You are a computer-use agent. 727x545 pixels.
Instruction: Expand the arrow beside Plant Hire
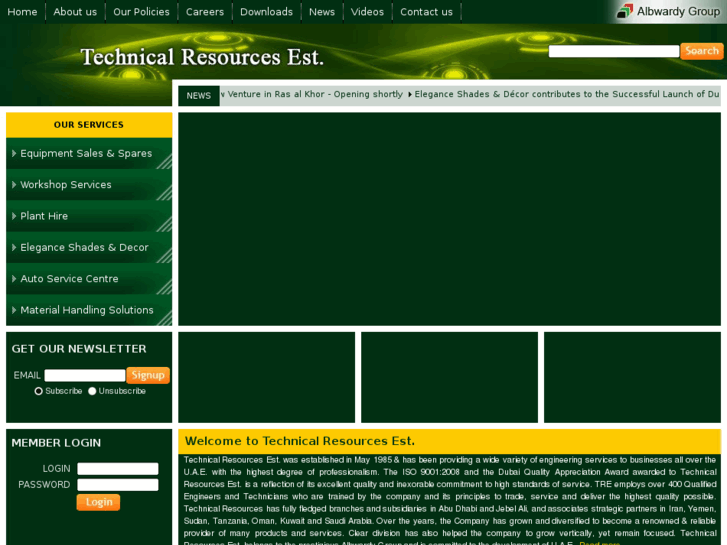14,216
